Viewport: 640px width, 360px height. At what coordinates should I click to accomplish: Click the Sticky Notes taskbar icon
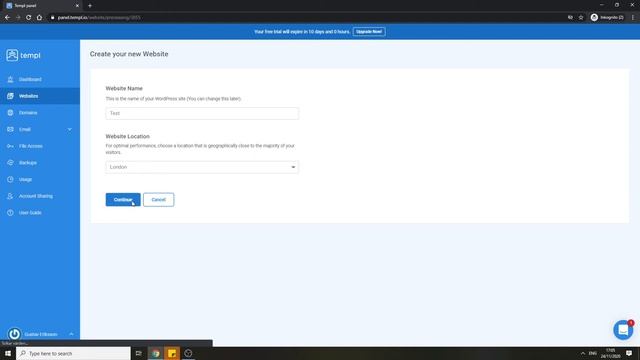click(172, 353)
